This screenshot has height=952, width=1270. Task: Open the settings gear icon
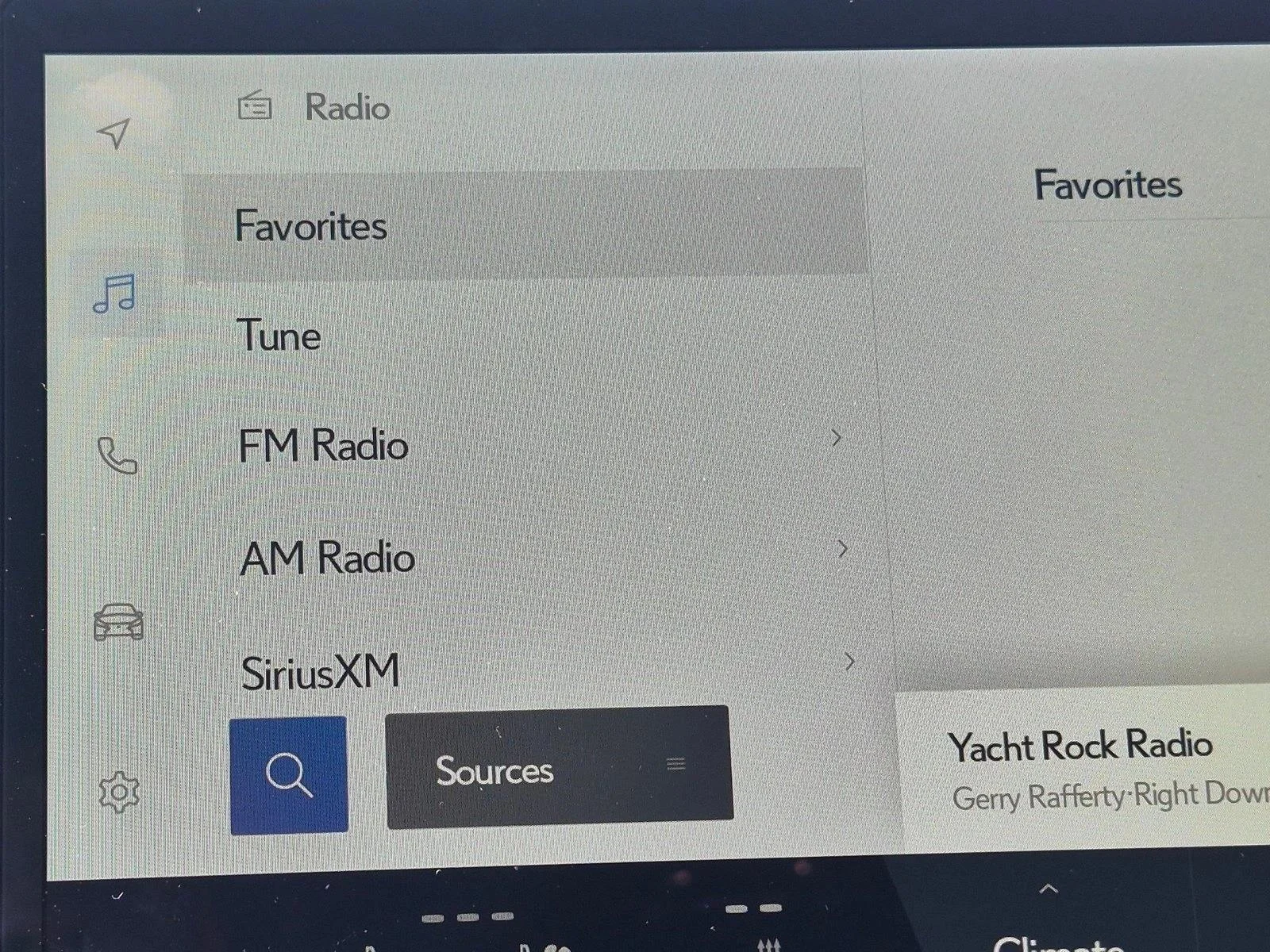(119, 791)
